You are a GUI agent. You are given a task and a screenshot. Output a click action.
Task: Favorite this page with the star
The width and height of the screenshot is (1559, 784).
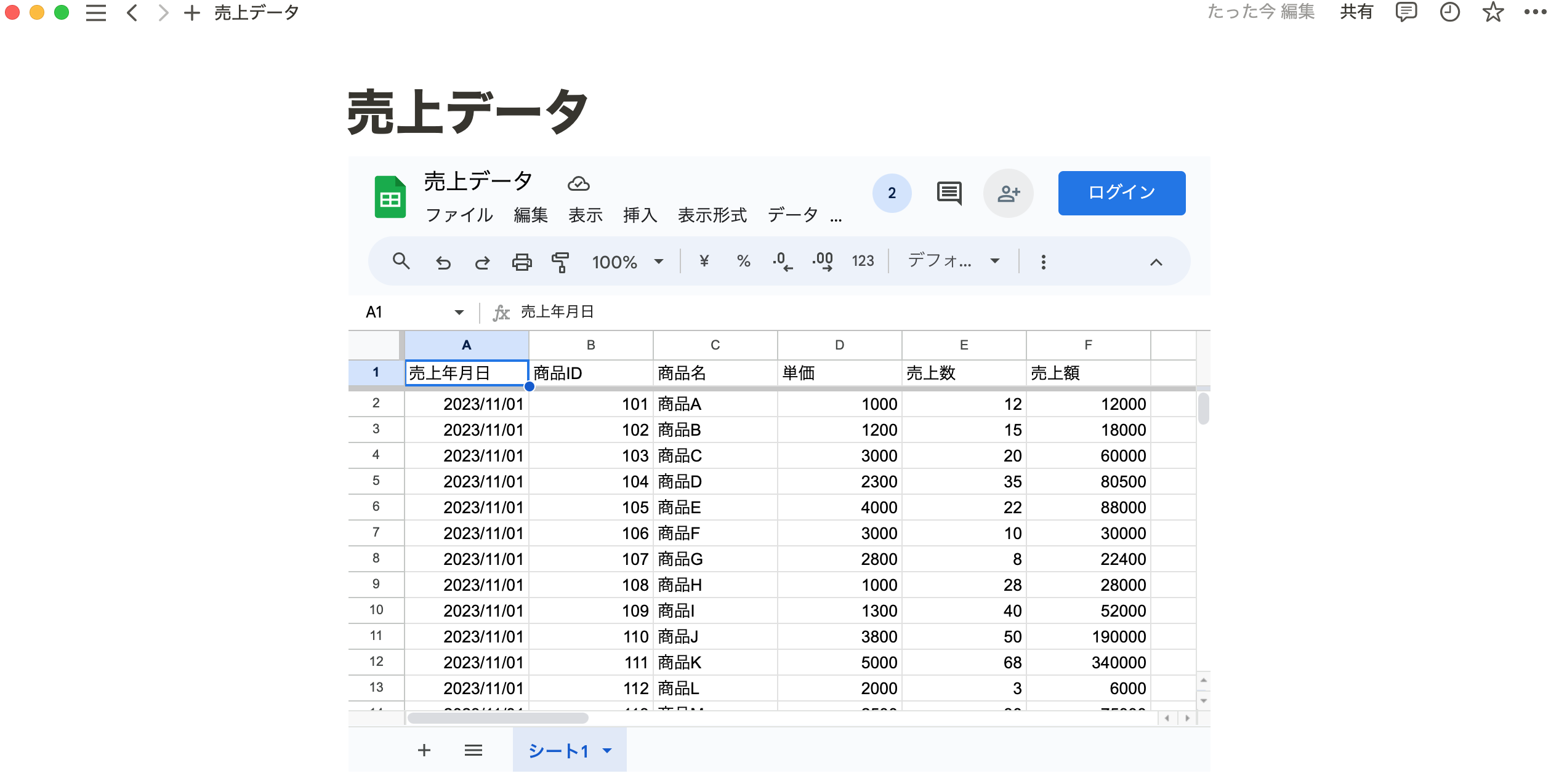tap(1493, 12)
